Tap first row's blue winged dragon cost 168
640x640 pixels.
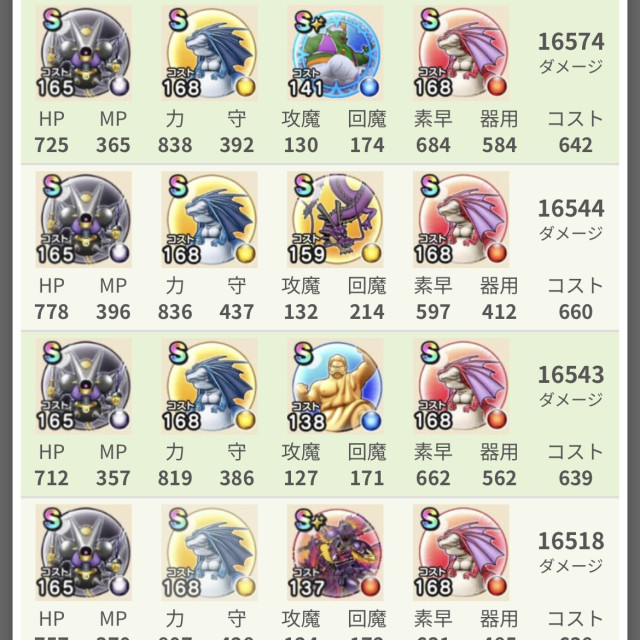209,53
